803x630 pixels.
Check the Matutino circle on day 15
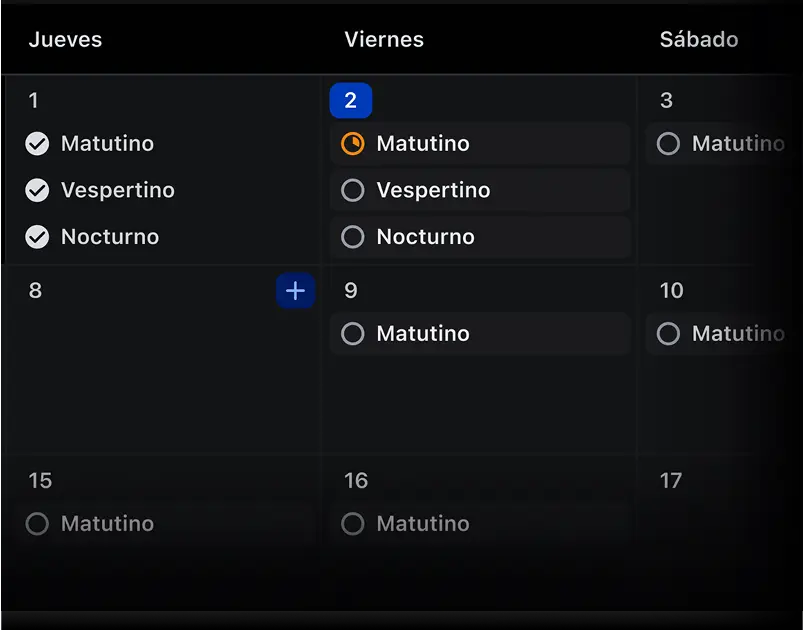[x=37, y=524]
